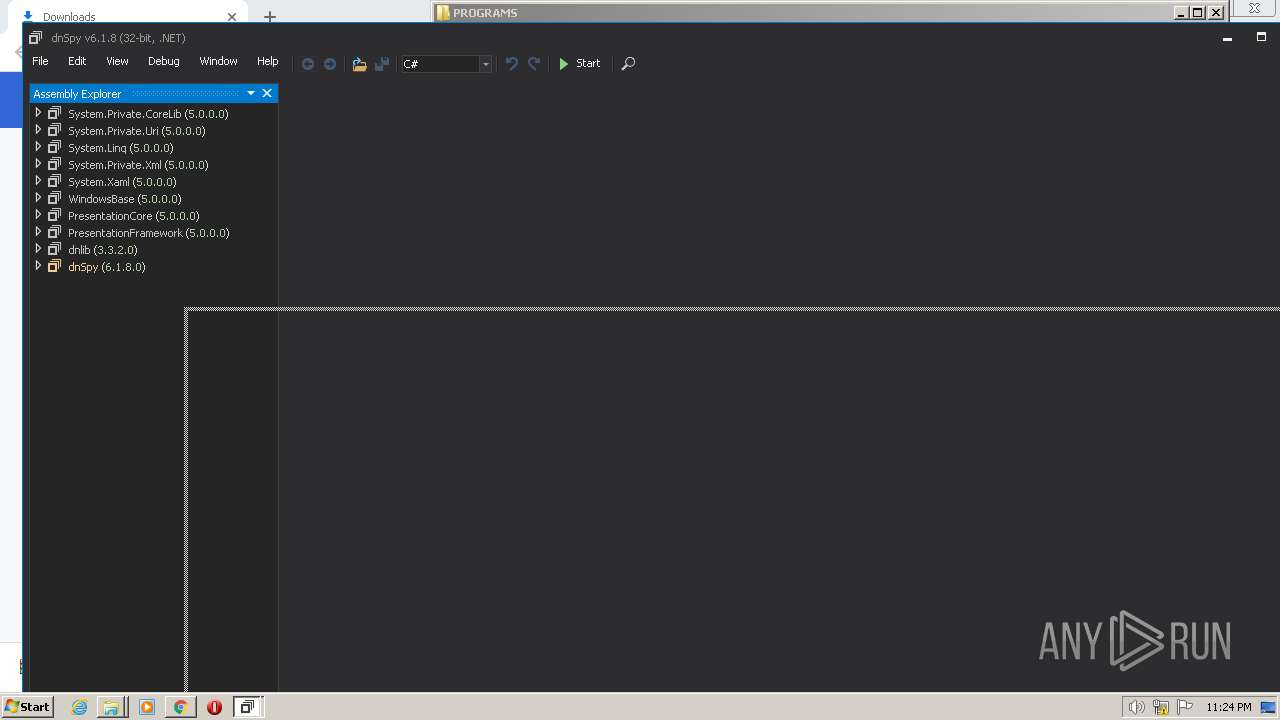Expand the System.Linq node
Screen dimensions: 1280x720
point(38,147)
